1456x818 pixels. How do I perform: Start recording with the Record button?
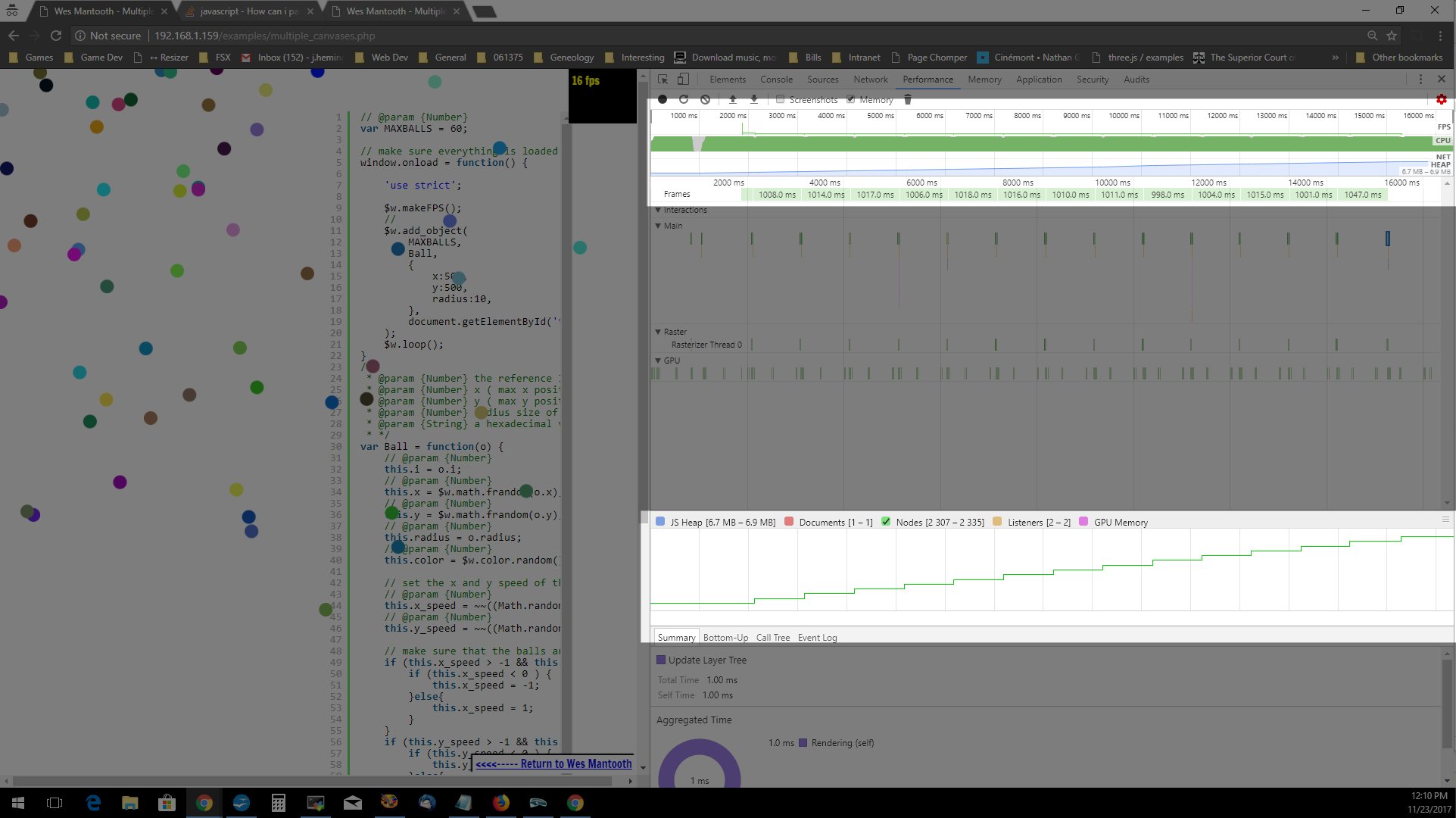663,99
